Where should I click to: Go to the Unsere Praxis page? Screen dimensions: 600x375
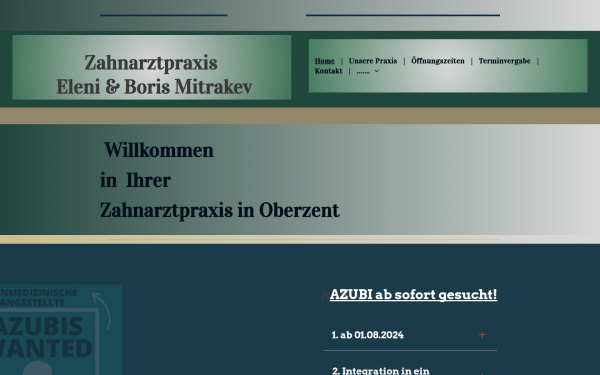coord(373,61)
